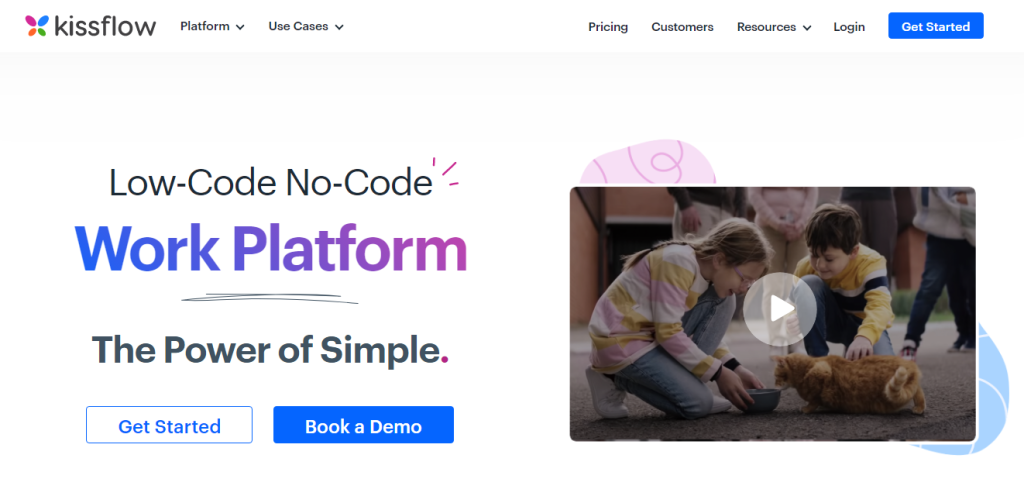Click the video thumbnail showing the orange cat
The height and width of the screenshot is (503, 1024).
[x=773, y=314]
